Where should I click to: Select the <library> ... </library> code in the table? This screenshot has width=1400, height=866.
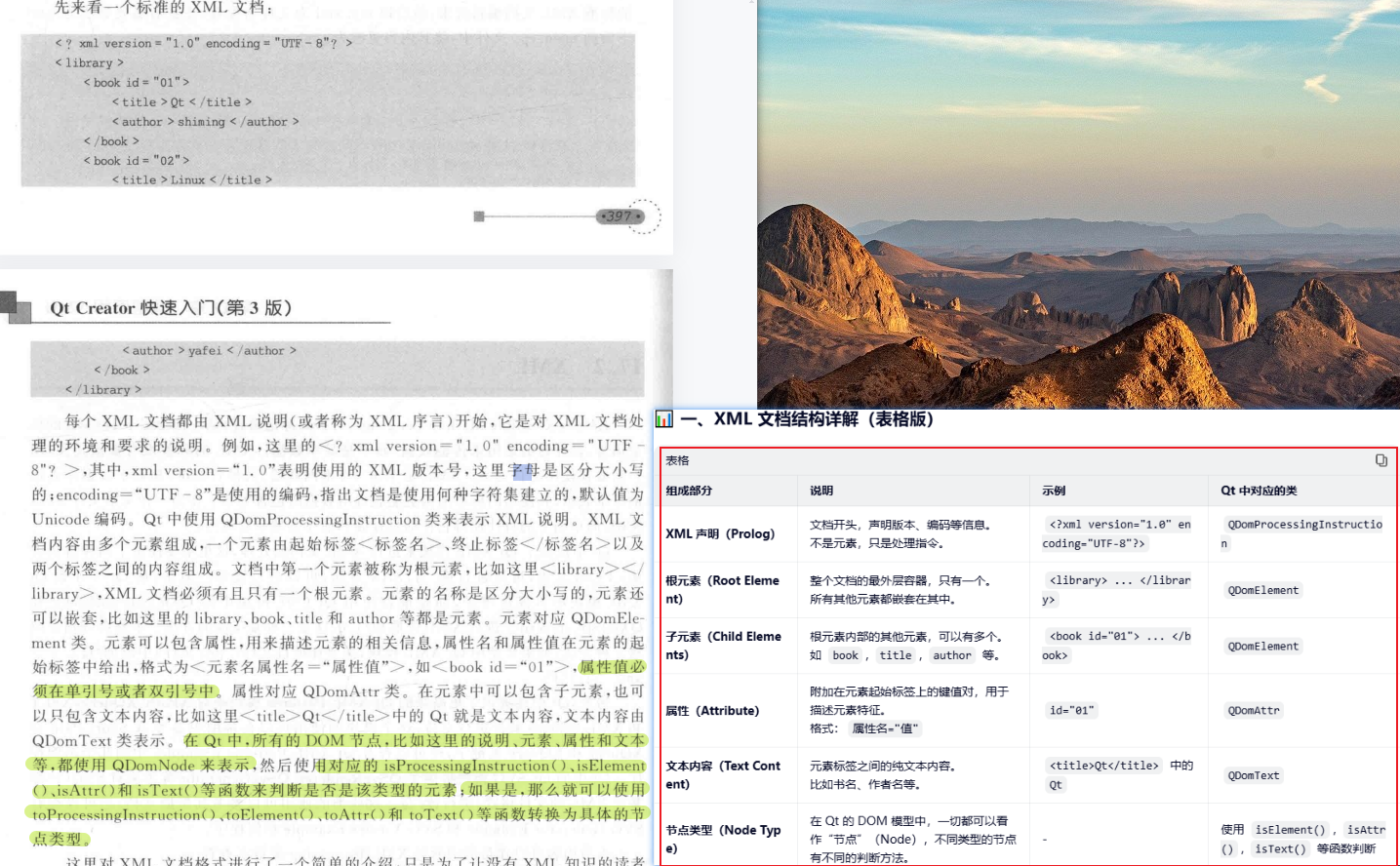point(1117,589)
